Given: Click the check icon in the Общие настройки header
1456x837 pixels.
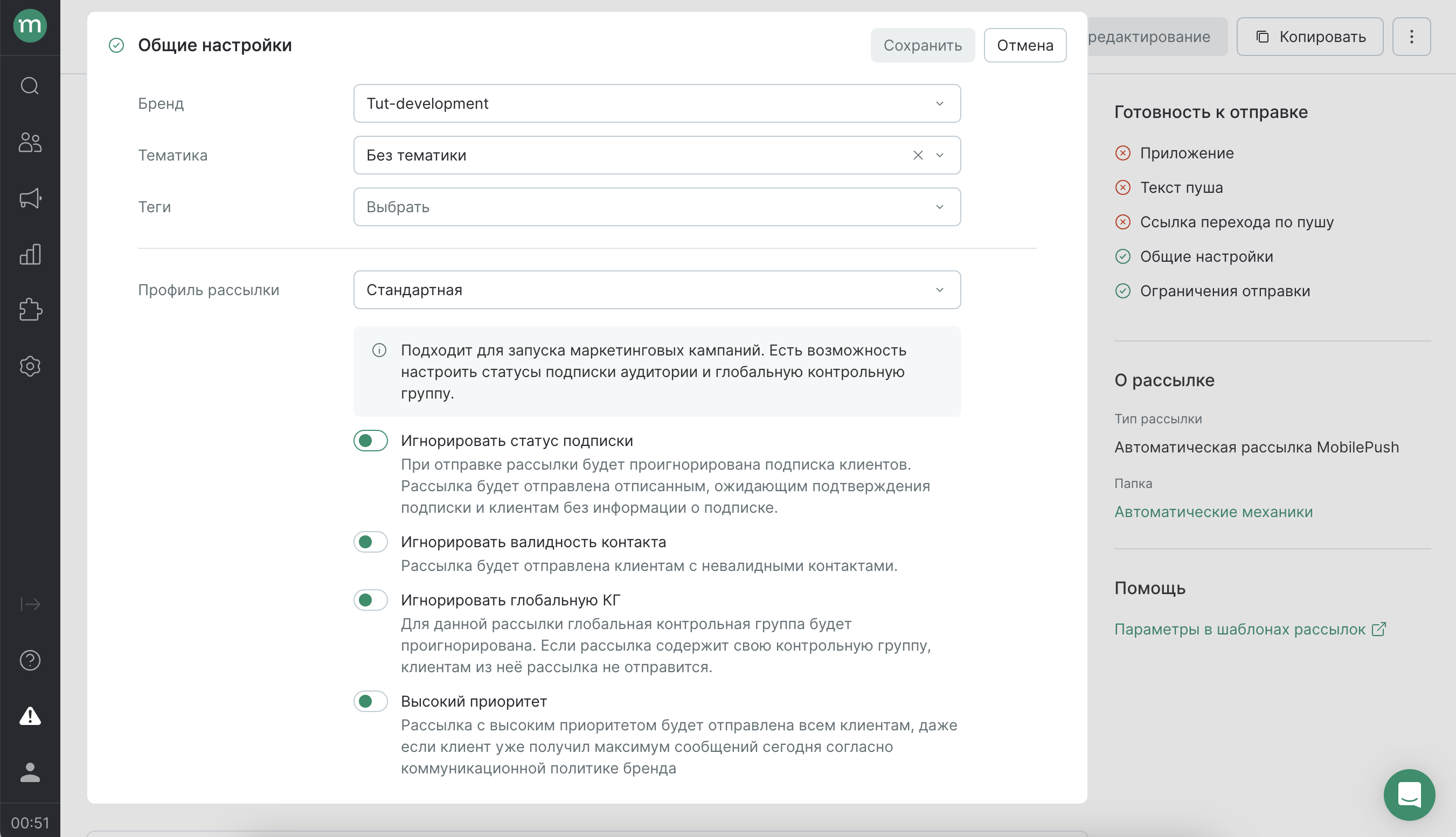Looking at the screenshot, I should [116, 45].
